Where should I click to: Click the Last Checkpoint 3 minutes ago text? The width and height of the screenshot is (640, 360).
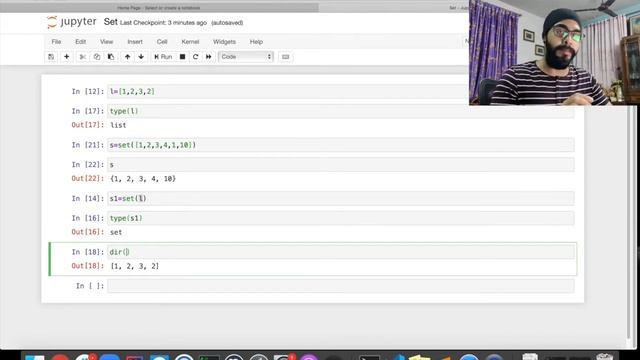click(163, 23)
